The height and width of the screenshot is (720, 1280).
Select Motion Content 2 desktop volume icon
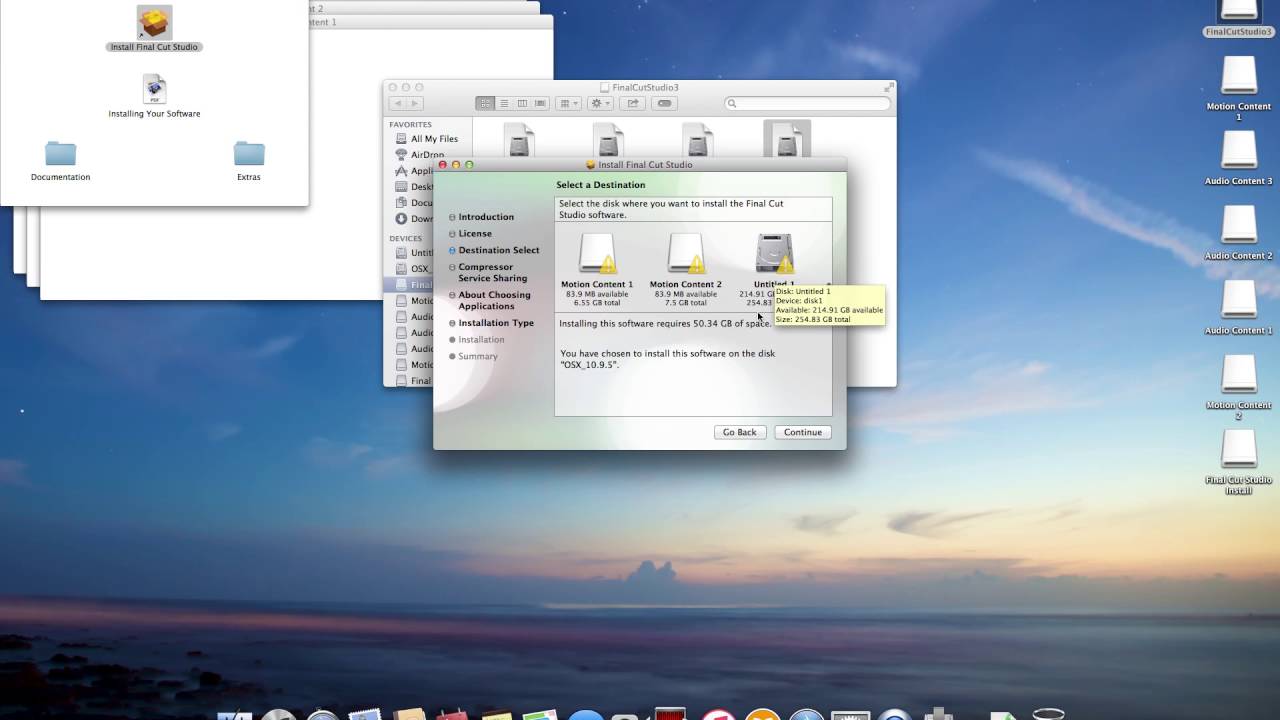click(x=1239, y=375)
